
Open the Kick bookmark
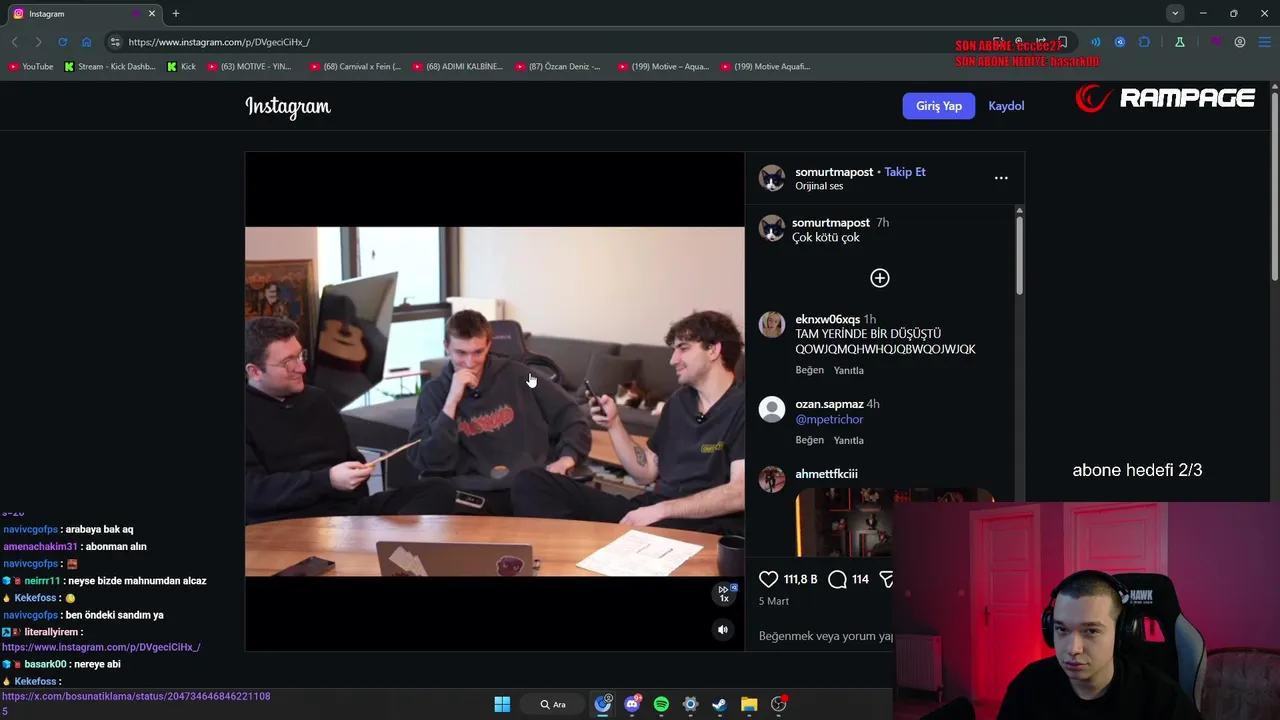[181, 66]
